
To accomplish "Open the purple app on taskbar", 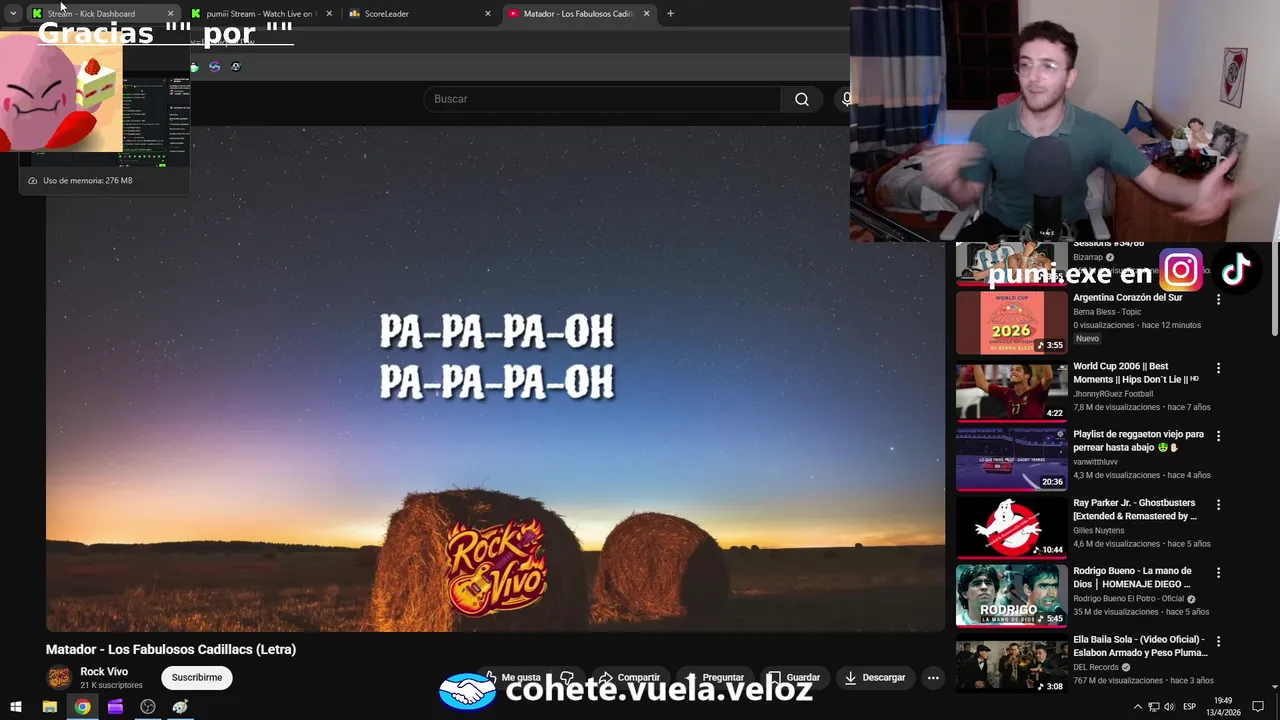I will click(x=115, y=707).
